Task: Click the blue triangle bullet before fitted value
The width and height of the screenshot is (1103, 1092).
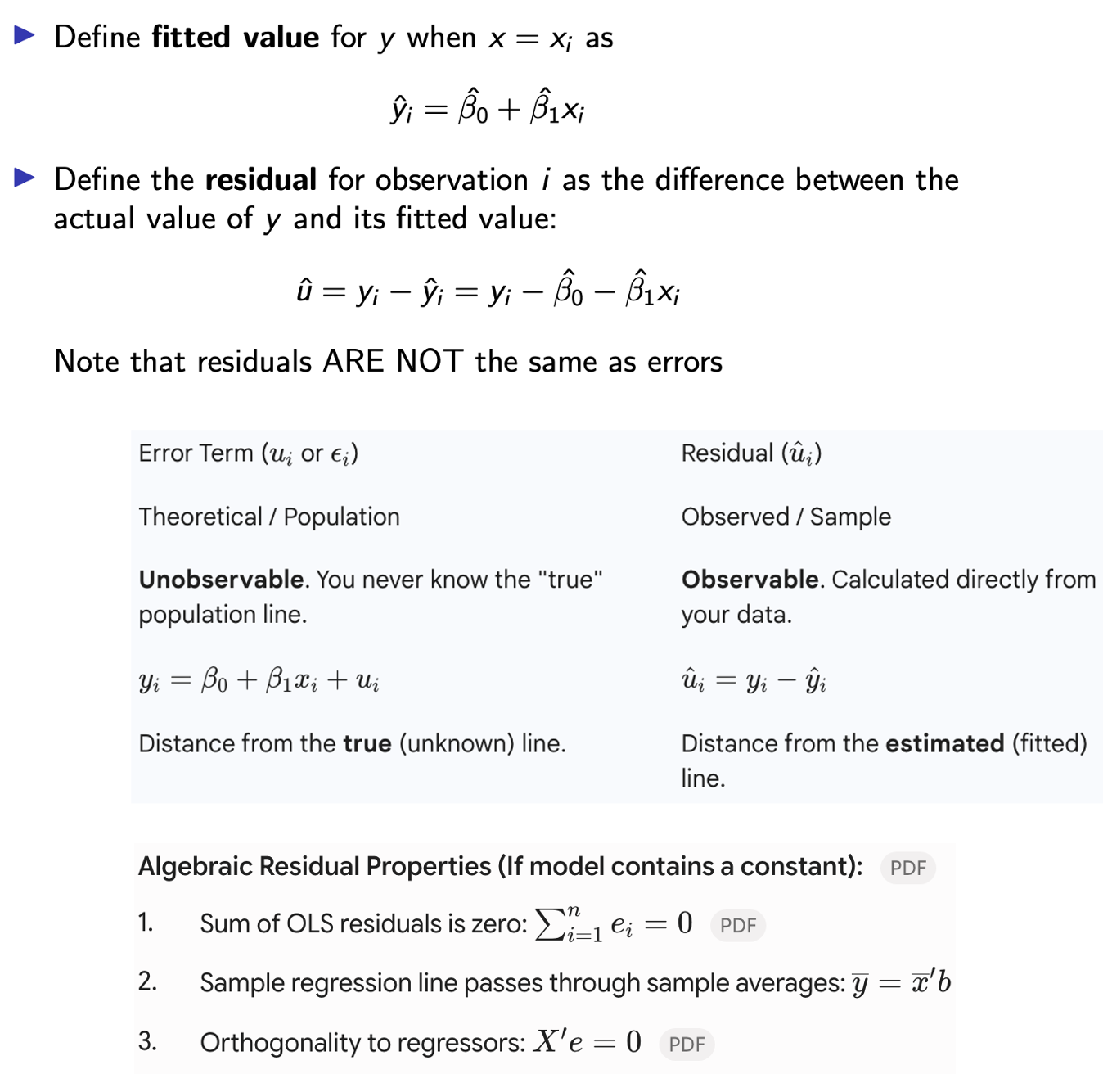Action: tap(25, 35)
